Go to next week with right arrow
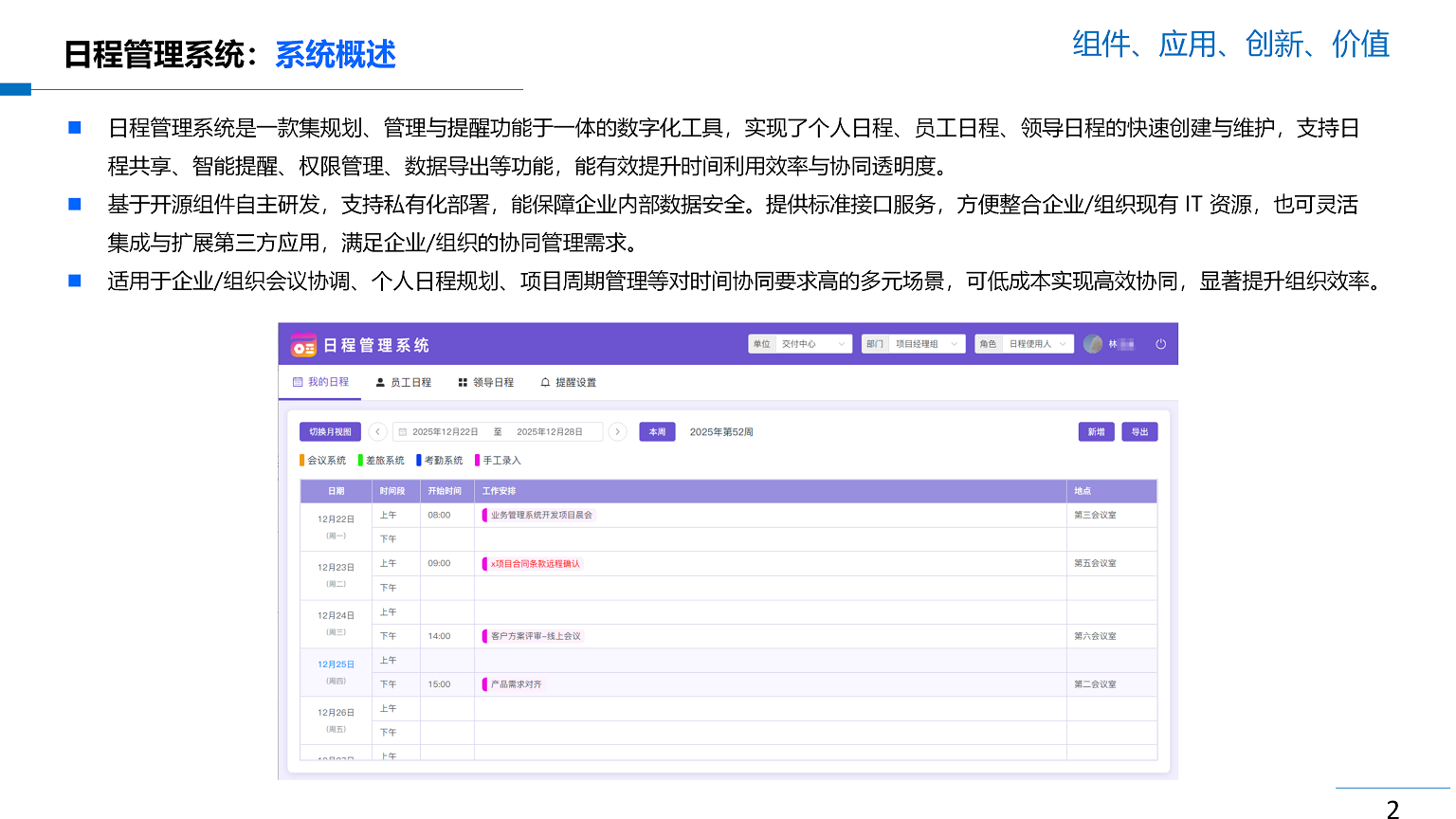 tap(617, 432)
